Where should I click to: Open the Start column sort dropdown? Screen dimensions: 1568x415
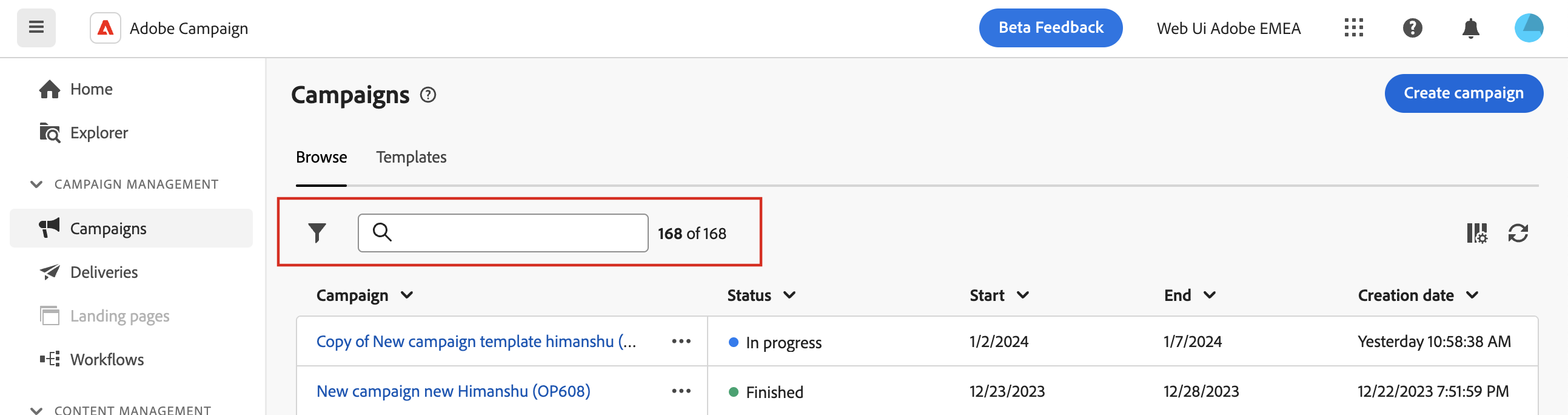[1023, 295]
